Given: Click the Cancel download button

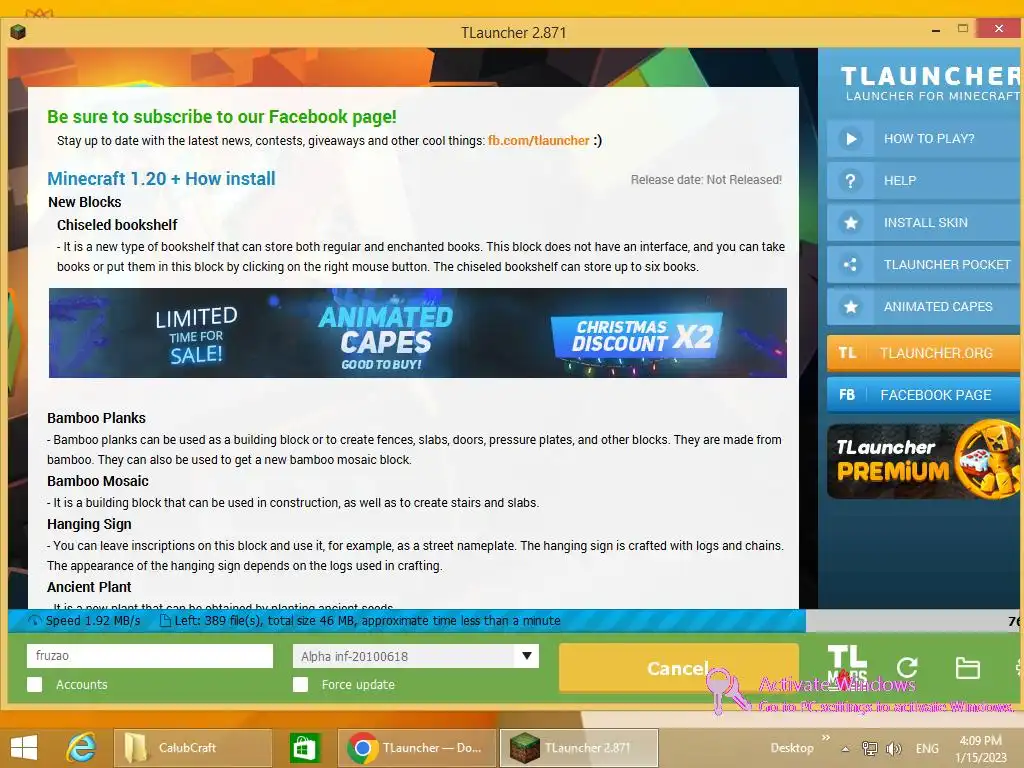Looking at the screenshot, I should pyautogui.click(x=679, y=668).
